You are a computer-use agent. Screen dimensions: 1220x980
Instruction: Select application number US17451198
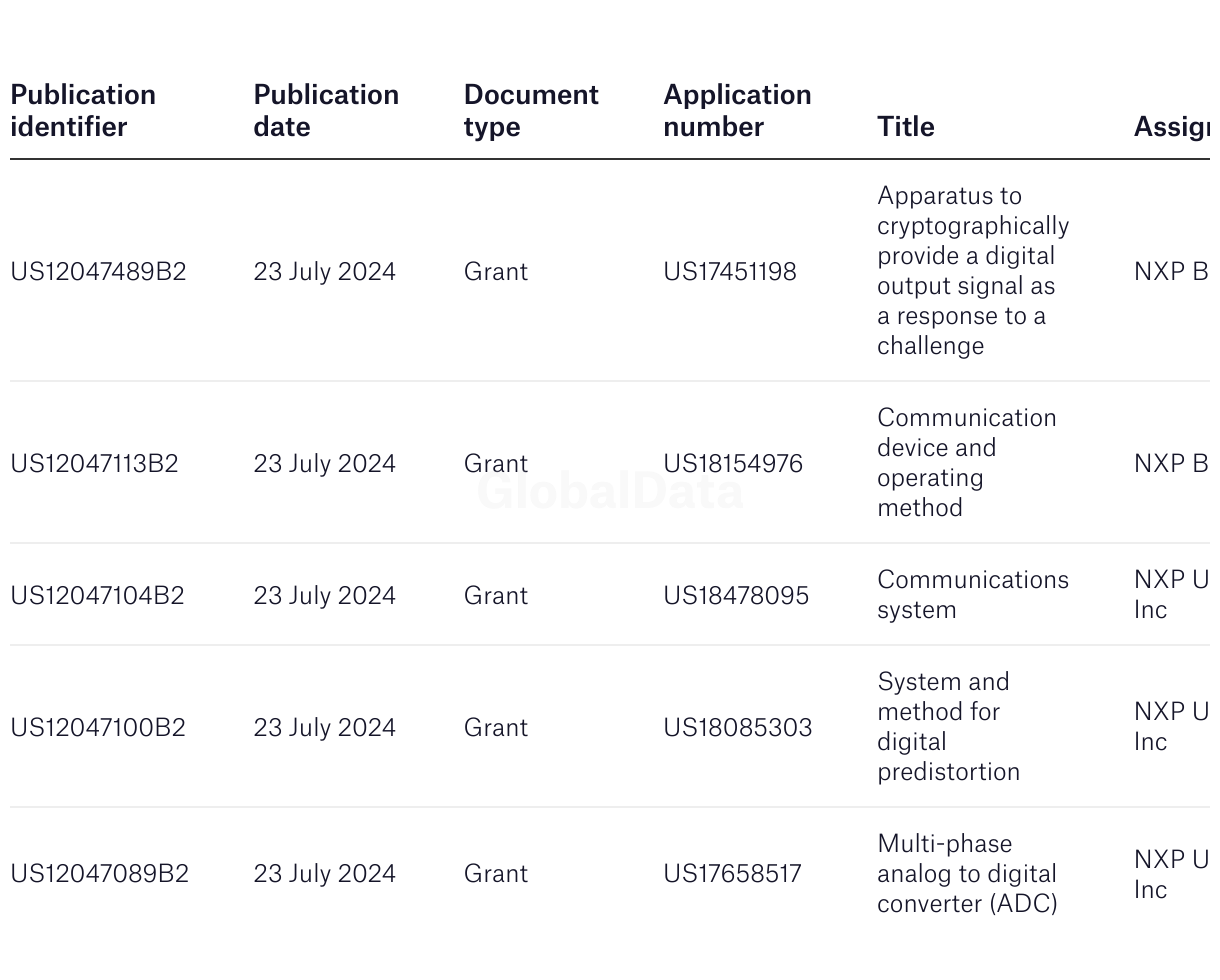730,271
